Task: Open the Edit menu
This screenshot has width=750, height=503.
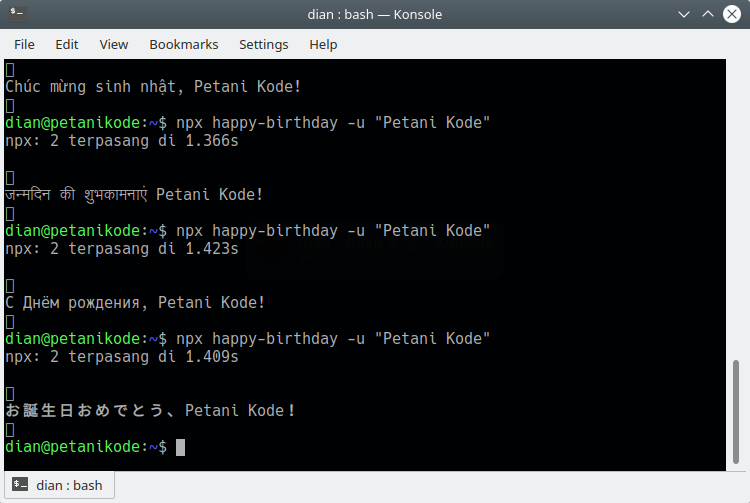Action: coord(67,44)
